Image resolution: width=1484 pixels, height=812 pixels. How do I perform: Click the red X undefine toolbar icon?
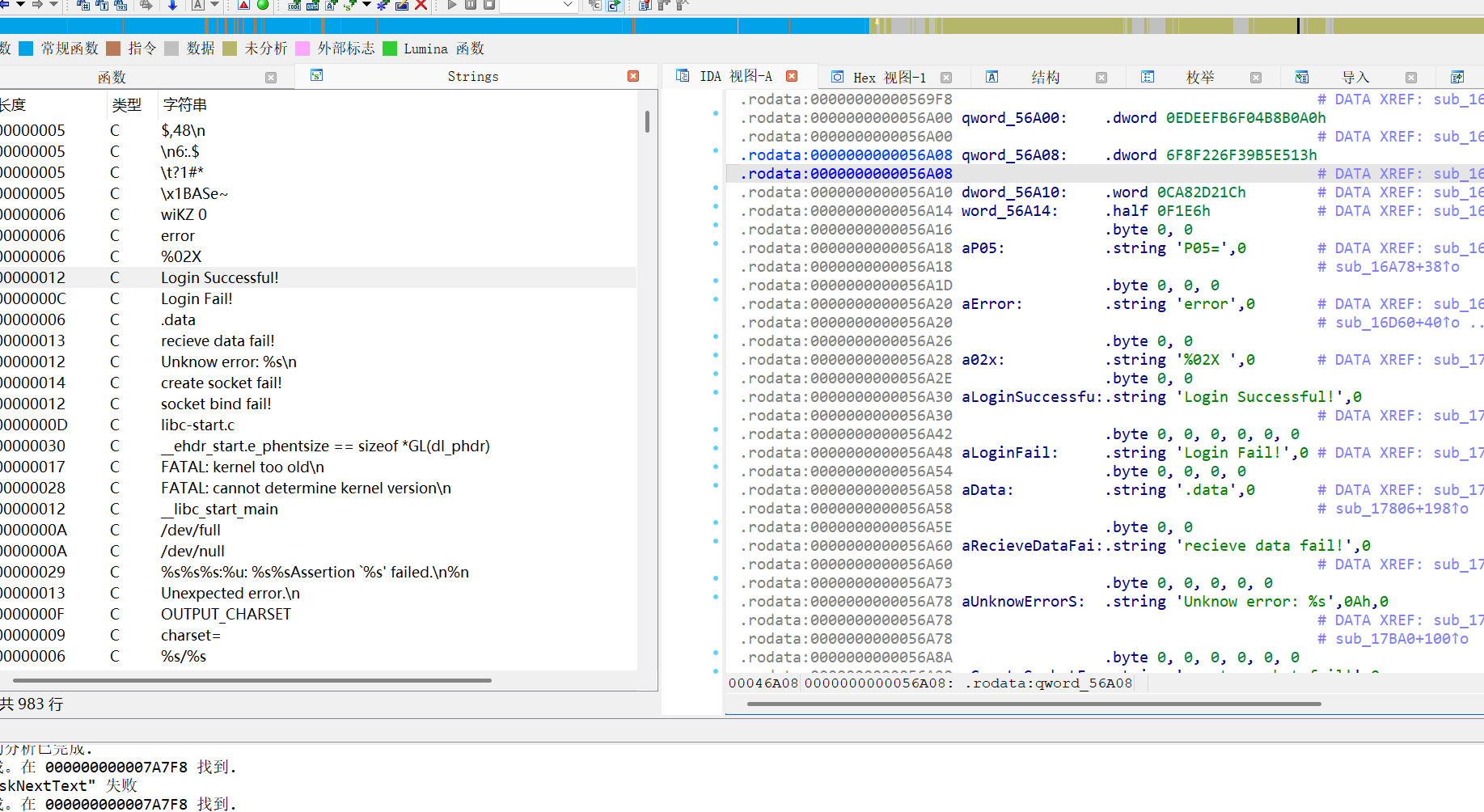click(x=421, y=5)
